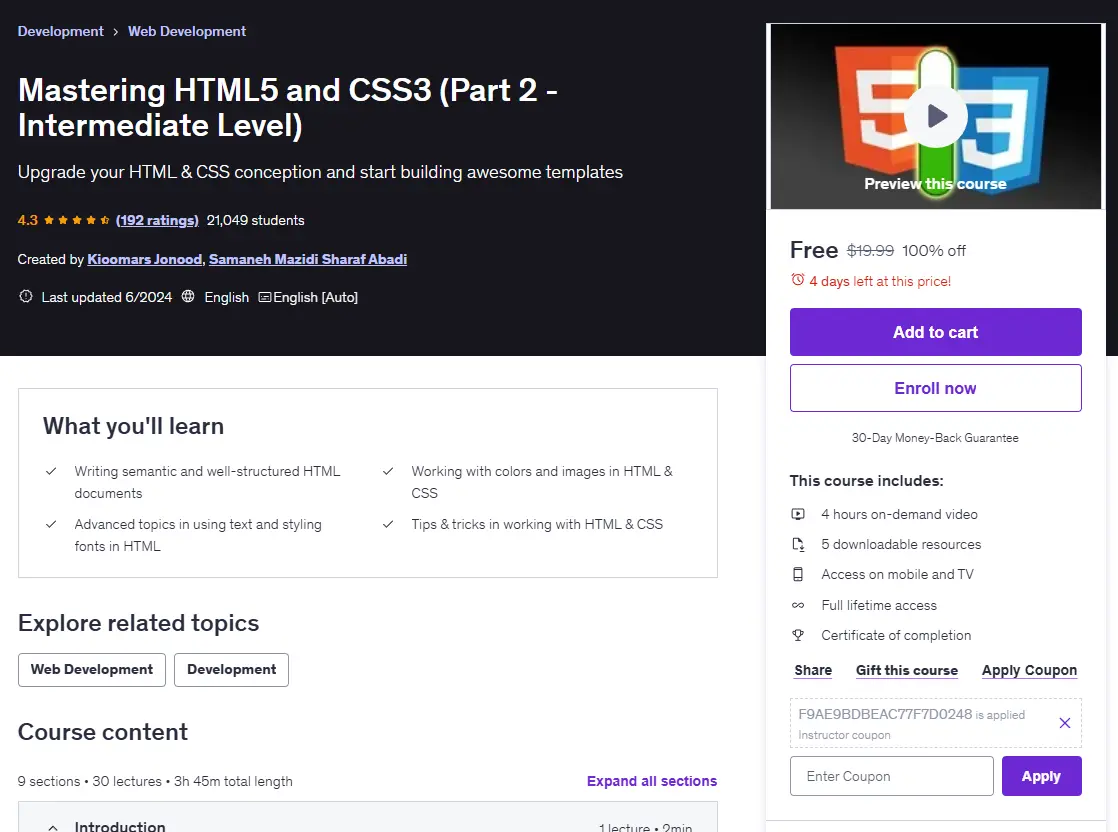Viewport: 1118px width, 832px height.
Task: Click the 'Certificate of completion' text
Action: click(896, 635)
